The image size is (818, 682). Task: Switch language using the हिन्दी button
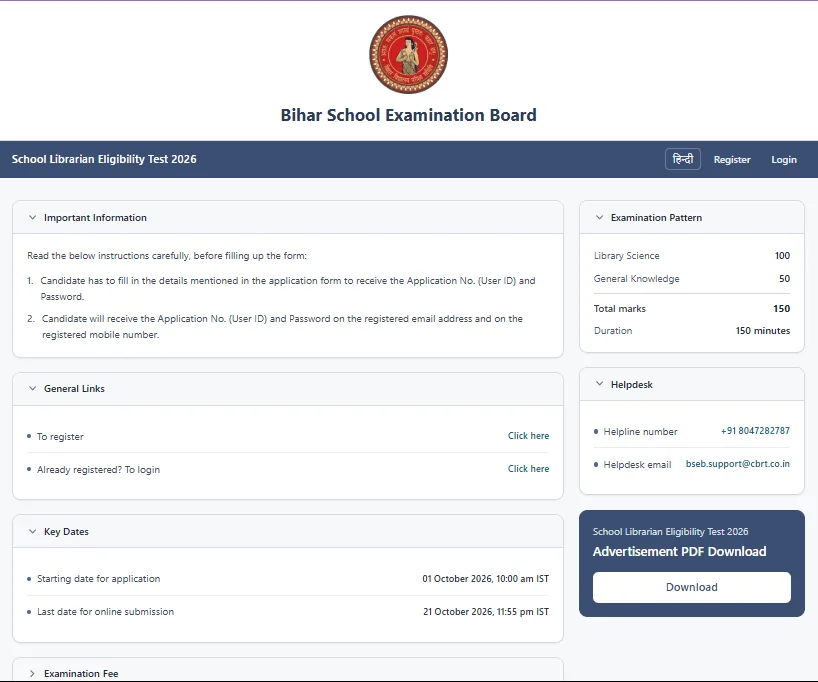682,159
